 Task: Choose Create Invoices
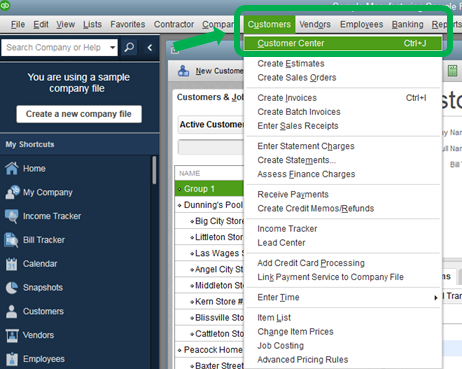point(287,98)
